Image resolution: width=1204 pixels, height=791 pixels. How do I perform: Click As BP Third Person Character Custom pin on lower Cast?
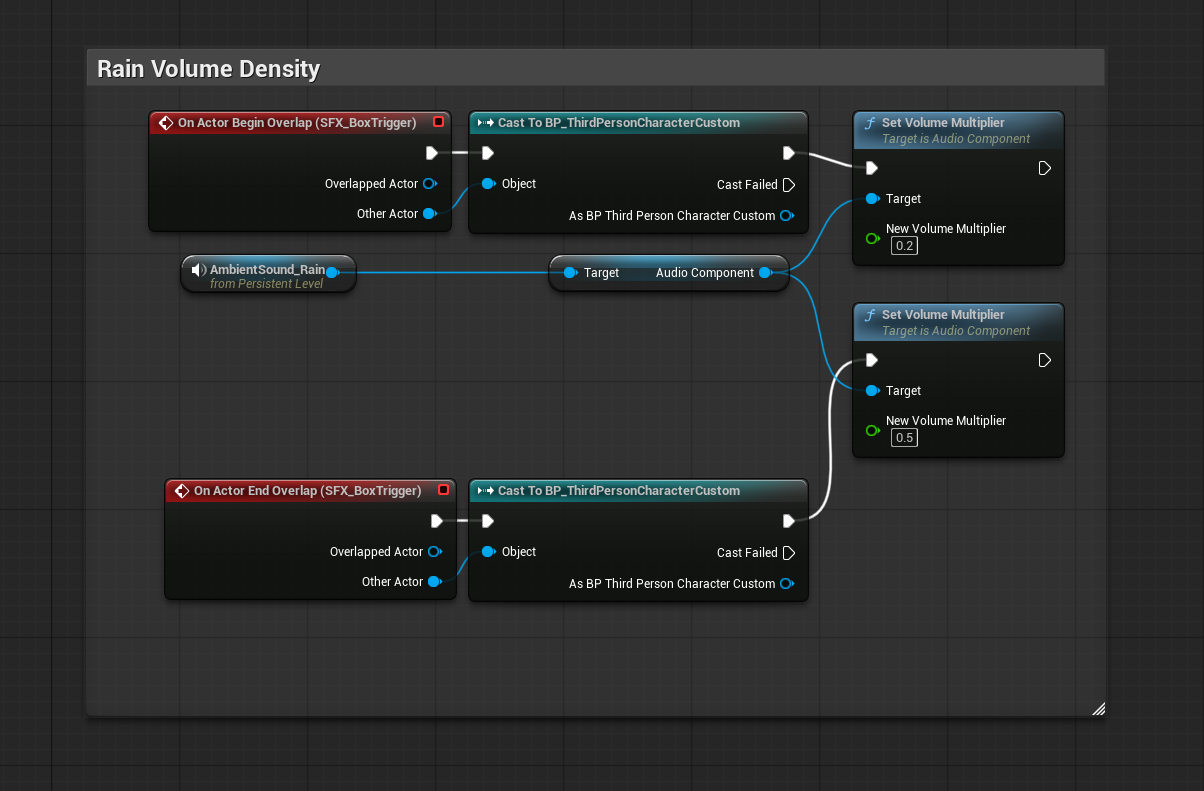pos(786,584)
